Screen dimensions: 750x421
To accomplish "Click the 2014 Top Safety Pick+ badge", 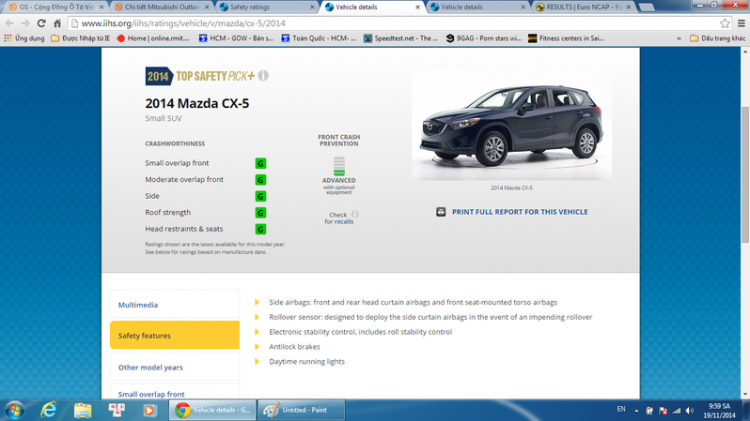I will [x=200, y=76].
